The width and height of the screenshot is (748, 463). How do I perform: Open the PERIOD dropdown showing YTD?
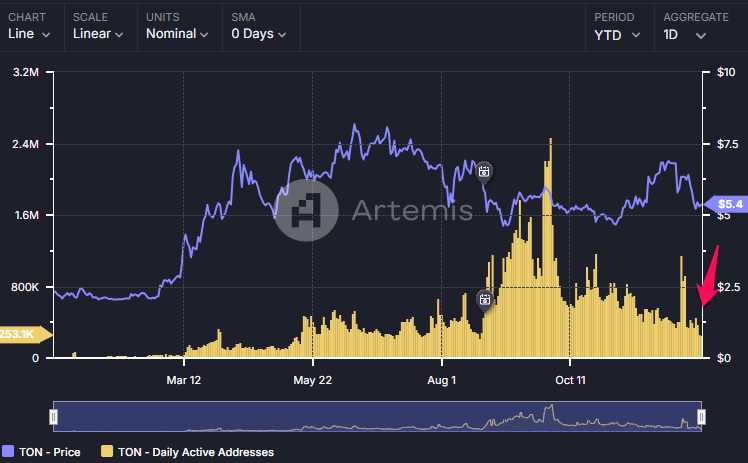click(x=617, y=35)
